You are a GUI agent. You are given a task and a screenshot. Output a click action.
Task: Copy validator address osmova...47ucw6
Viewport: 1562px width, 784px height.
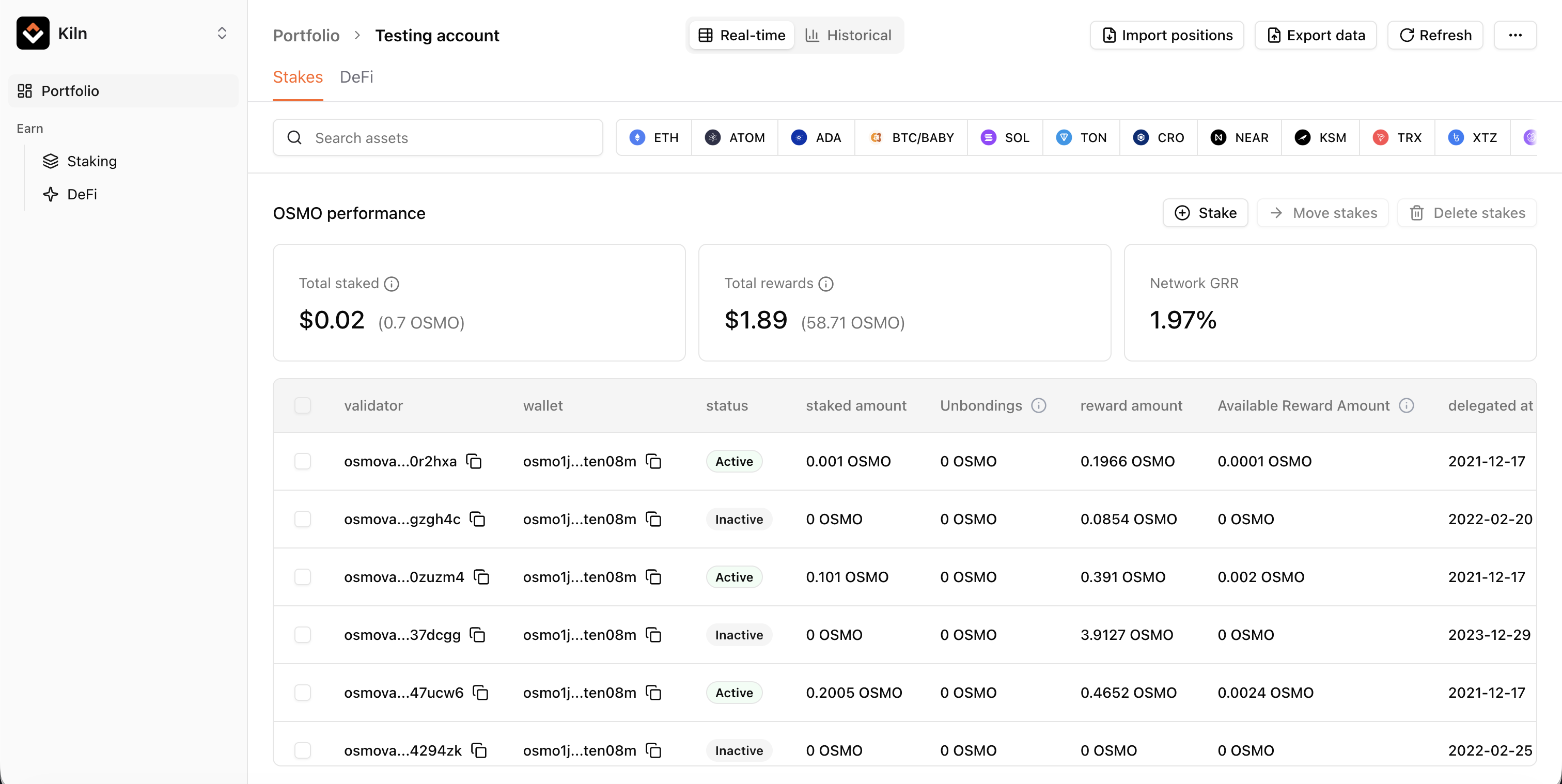480,693
